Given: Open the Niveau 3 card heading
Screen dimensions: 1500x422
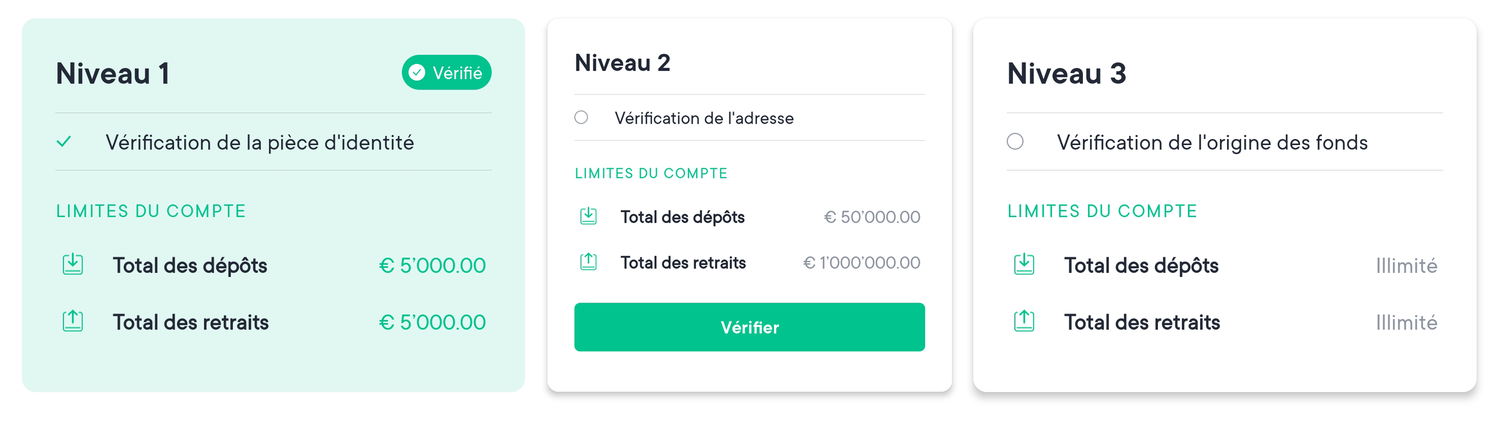Looking at the screenshot, I should tap(1066, 73).
